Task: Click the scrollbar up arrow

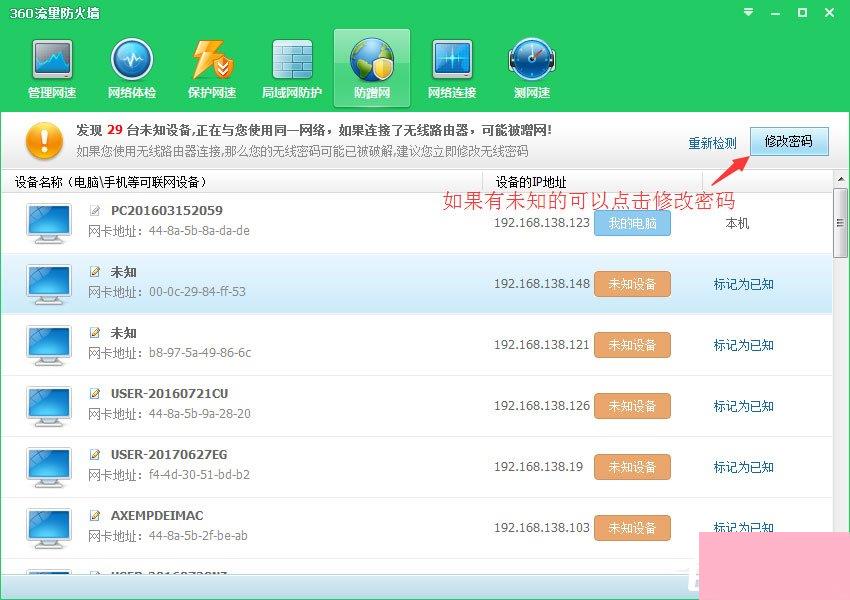Action: click(x=841, y=179)
